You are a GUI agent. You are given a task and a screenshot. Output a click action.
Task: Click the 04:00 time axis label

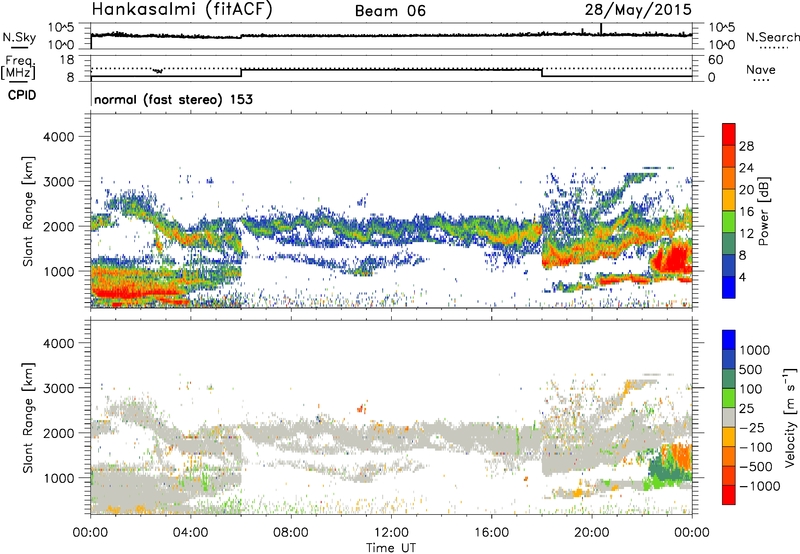tap(191, 533)
